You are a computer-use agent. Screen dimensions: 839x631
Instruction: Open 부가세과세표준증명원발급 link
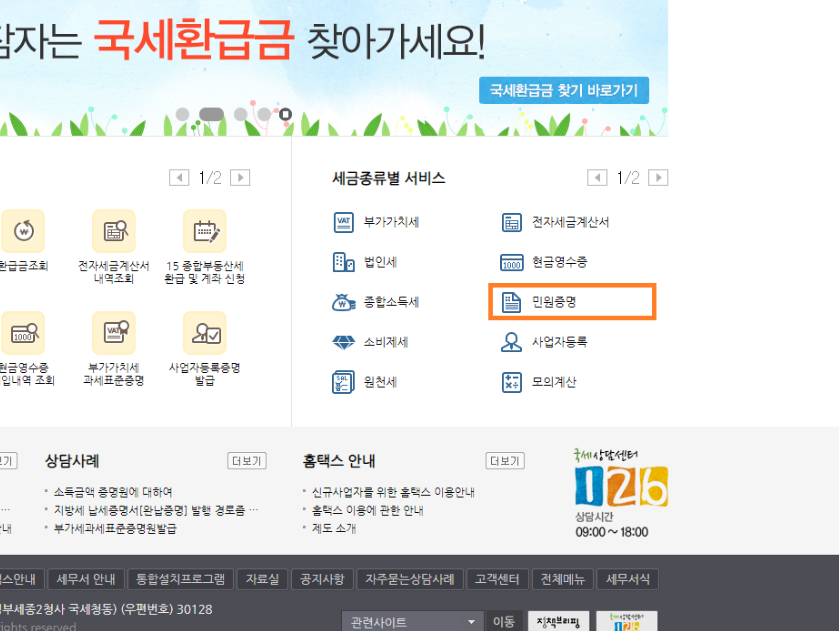point(115,528)
